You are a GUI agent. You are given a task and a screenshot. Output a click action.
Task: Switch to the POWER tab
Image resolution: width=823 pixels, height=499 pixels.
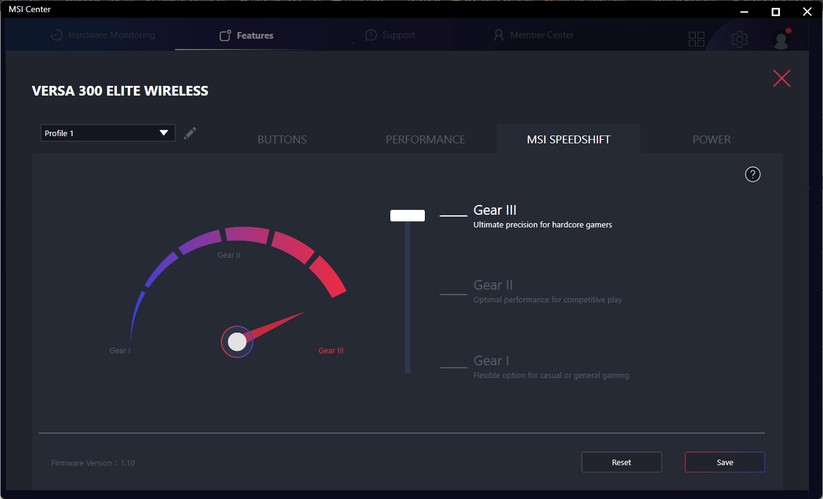pos(711,140)
